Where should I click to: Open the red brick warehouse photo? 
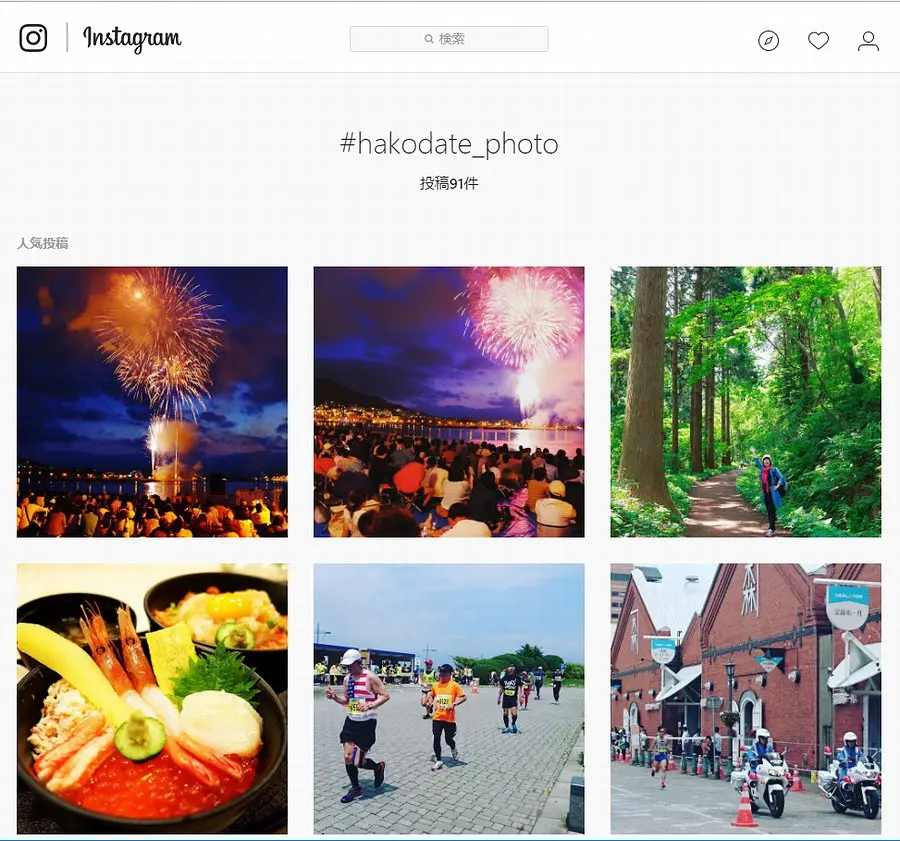pos(746,699)
